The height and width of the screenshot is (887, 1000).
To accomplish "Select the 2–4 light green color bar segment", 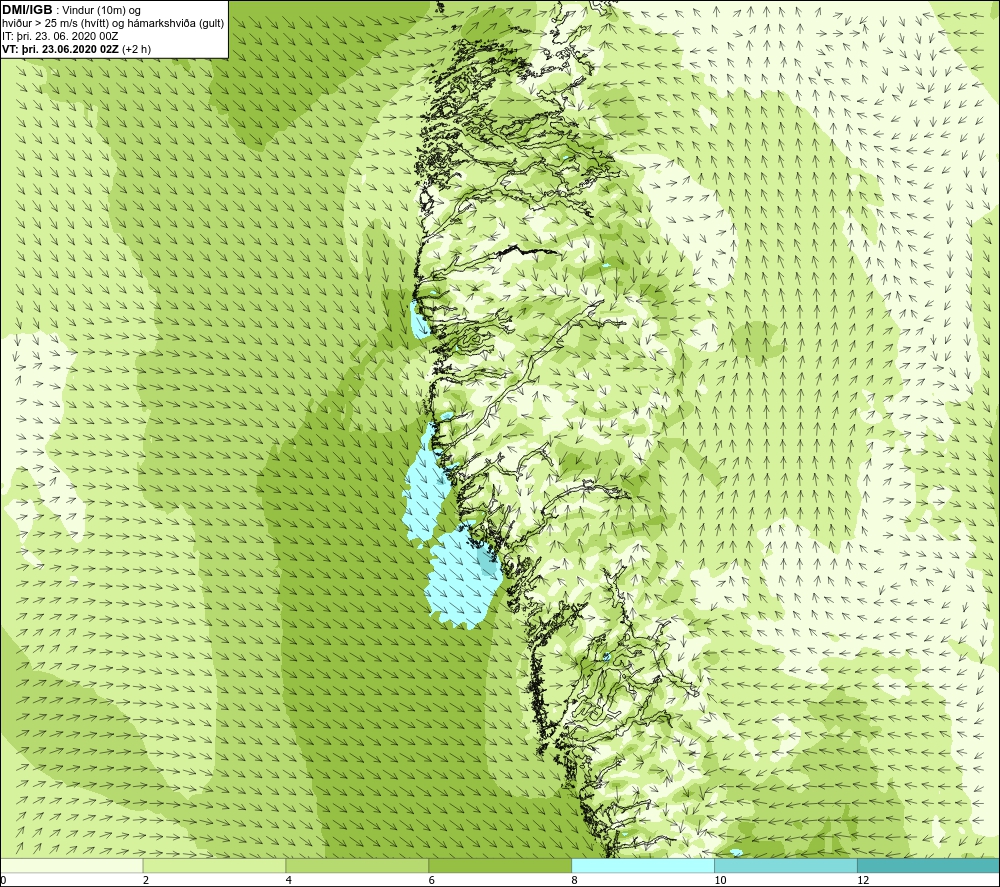I will (214, 865).
